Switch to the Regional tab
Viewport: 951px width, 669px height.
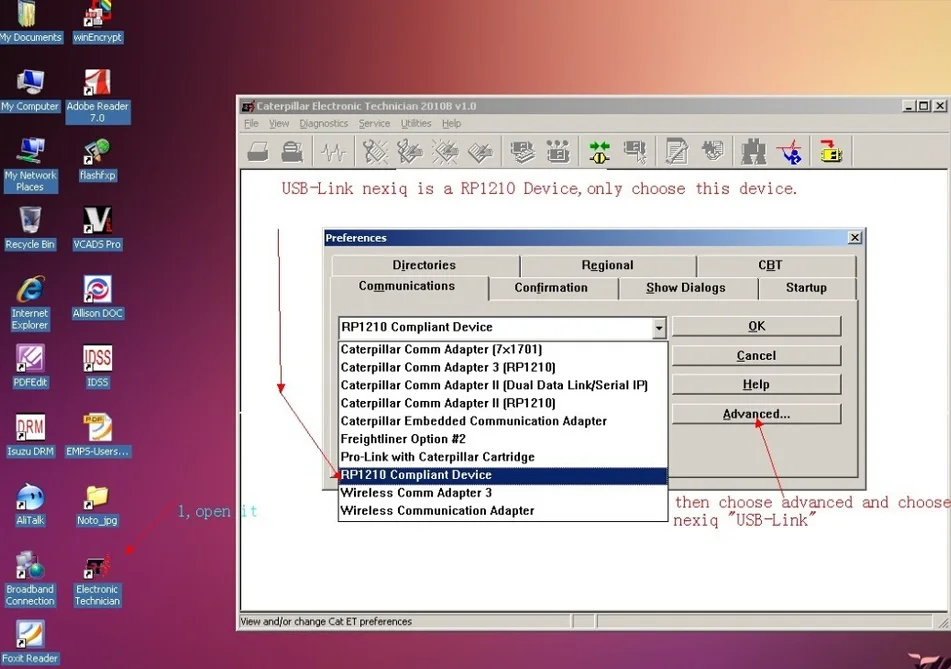click(608, 265)
